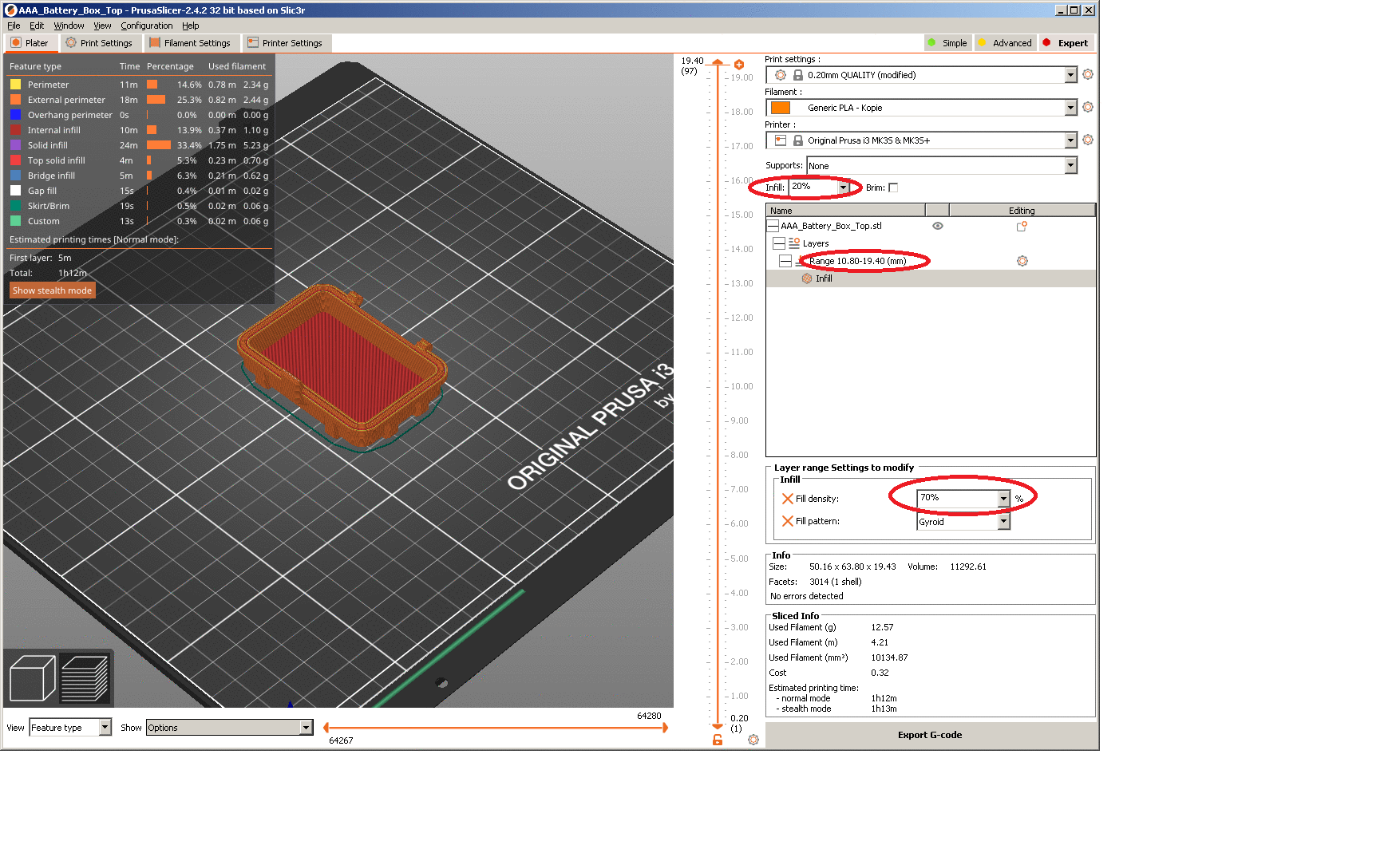1400x841 pixels.
Task: Remove the Fill density override (orange X)
Action: click(787, 499)
